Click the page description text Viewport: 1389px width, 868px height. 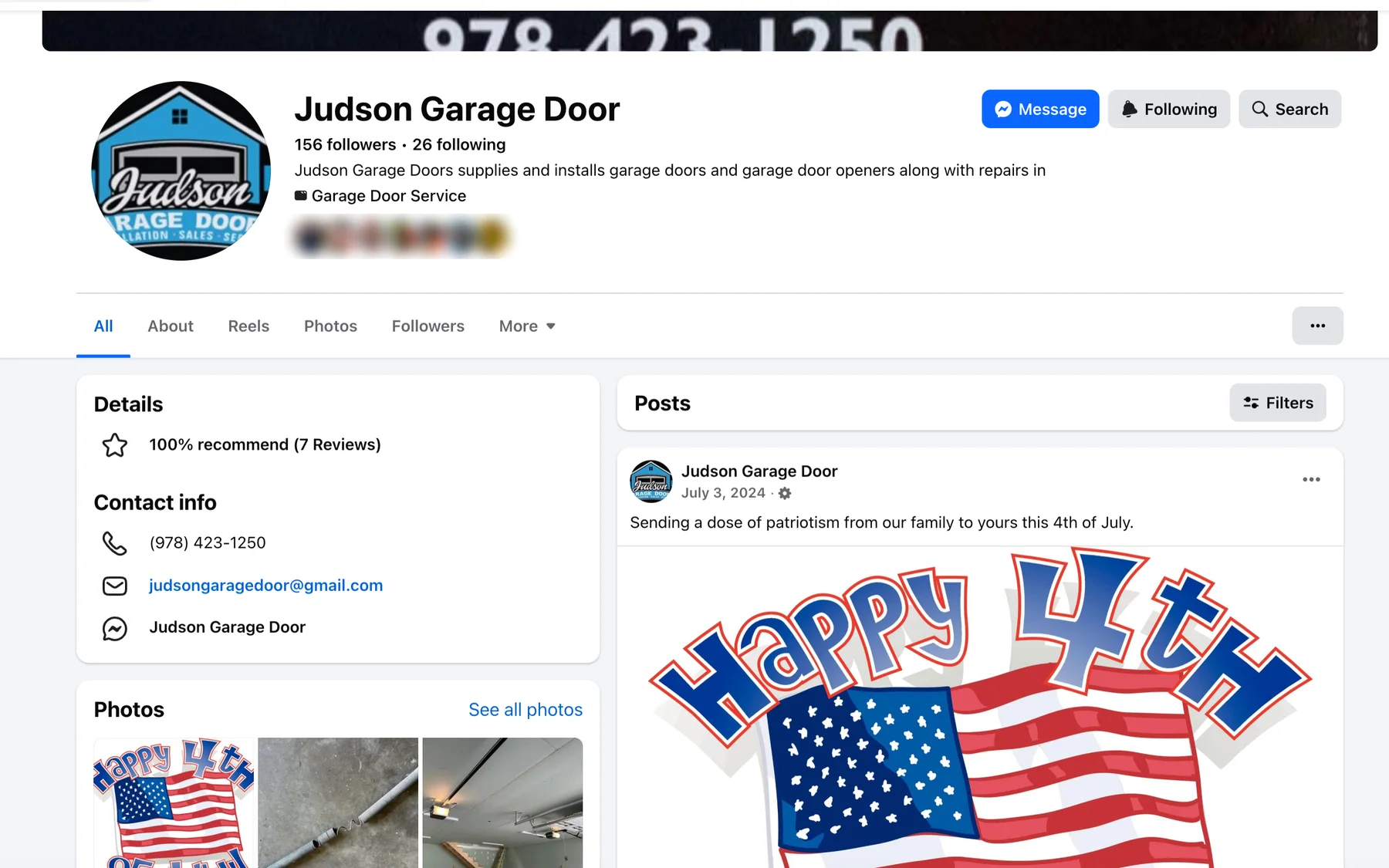pos(670,171)
